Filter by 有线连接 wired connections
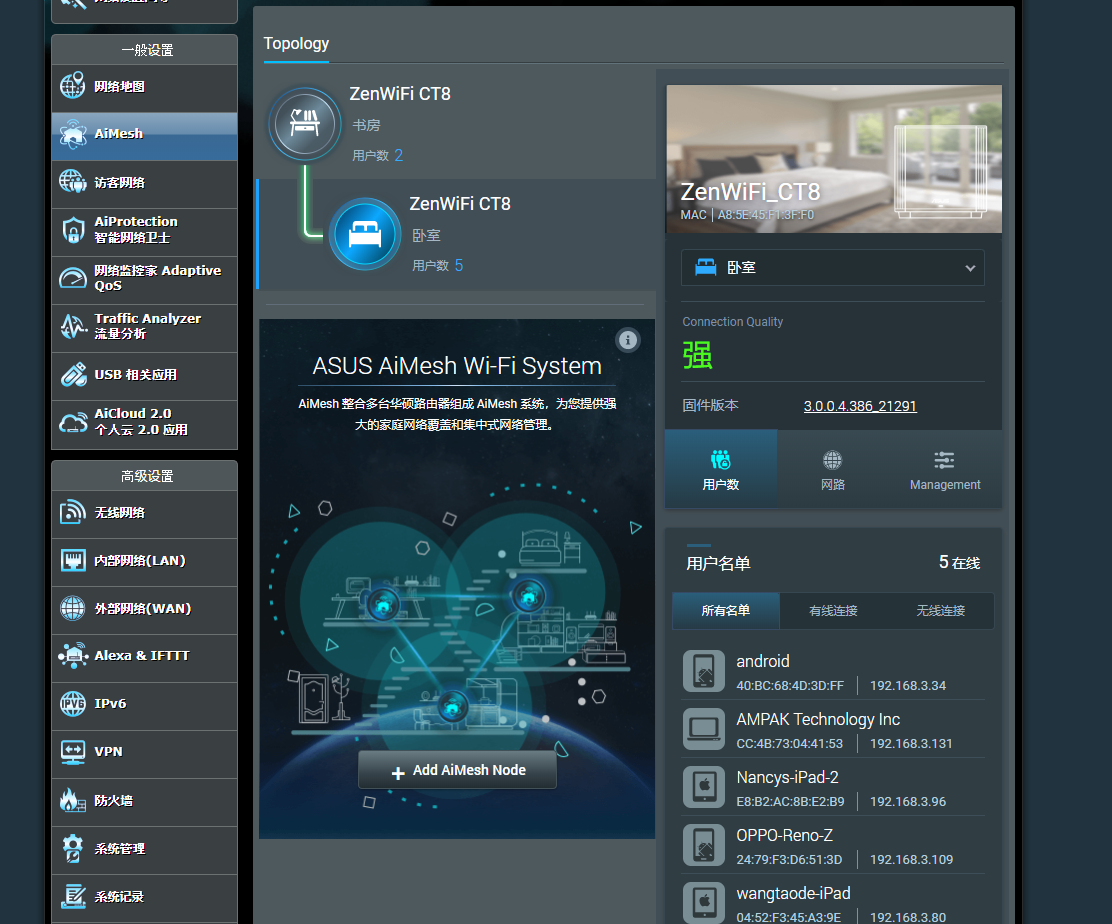Image resolution: width=1112 pixels, height=924 pixels. [833, 611]
